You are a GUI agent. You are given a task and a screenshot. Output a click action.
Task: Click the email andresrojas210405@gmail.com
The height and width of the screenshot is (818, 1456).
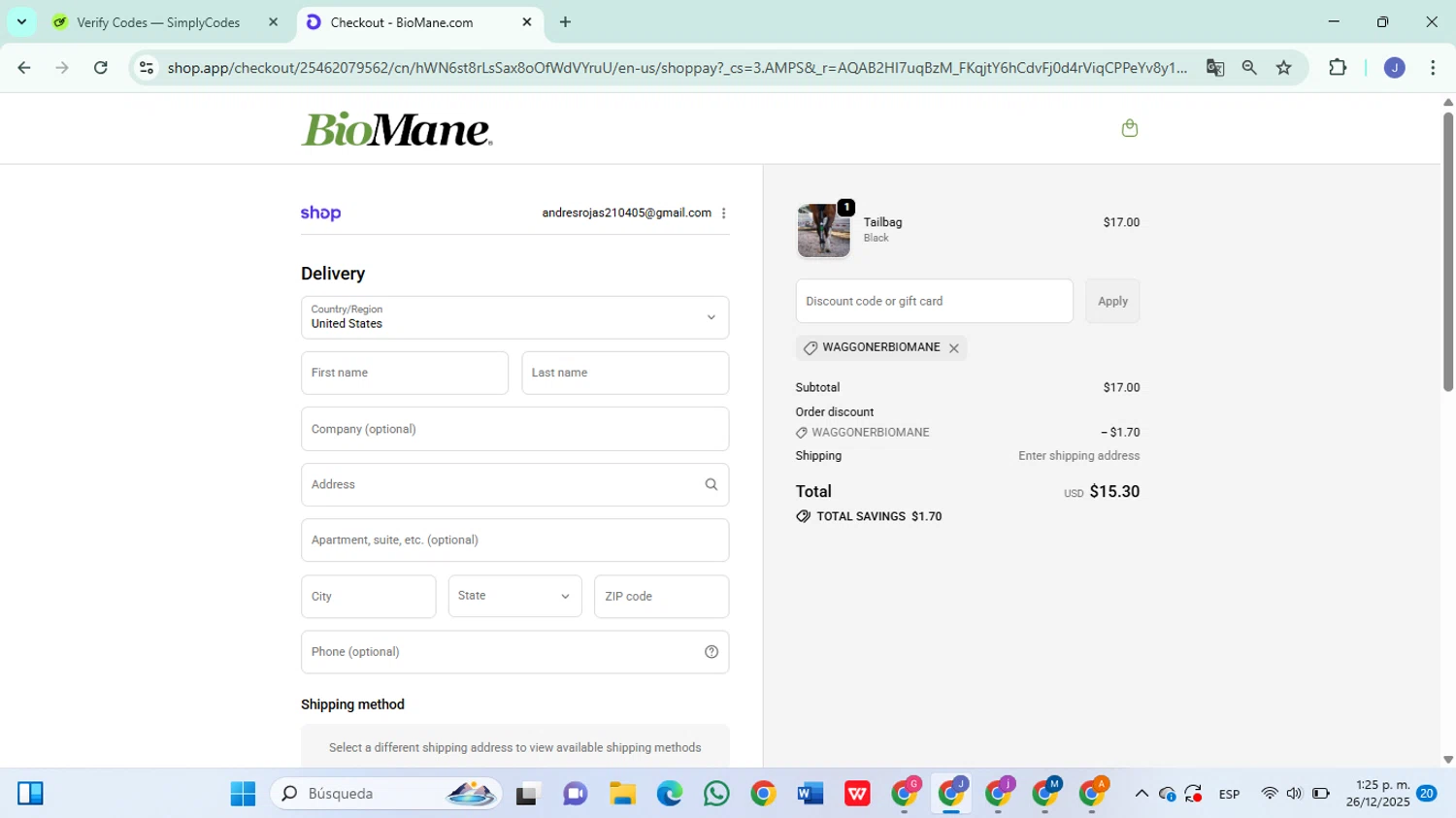click(626, 213)
